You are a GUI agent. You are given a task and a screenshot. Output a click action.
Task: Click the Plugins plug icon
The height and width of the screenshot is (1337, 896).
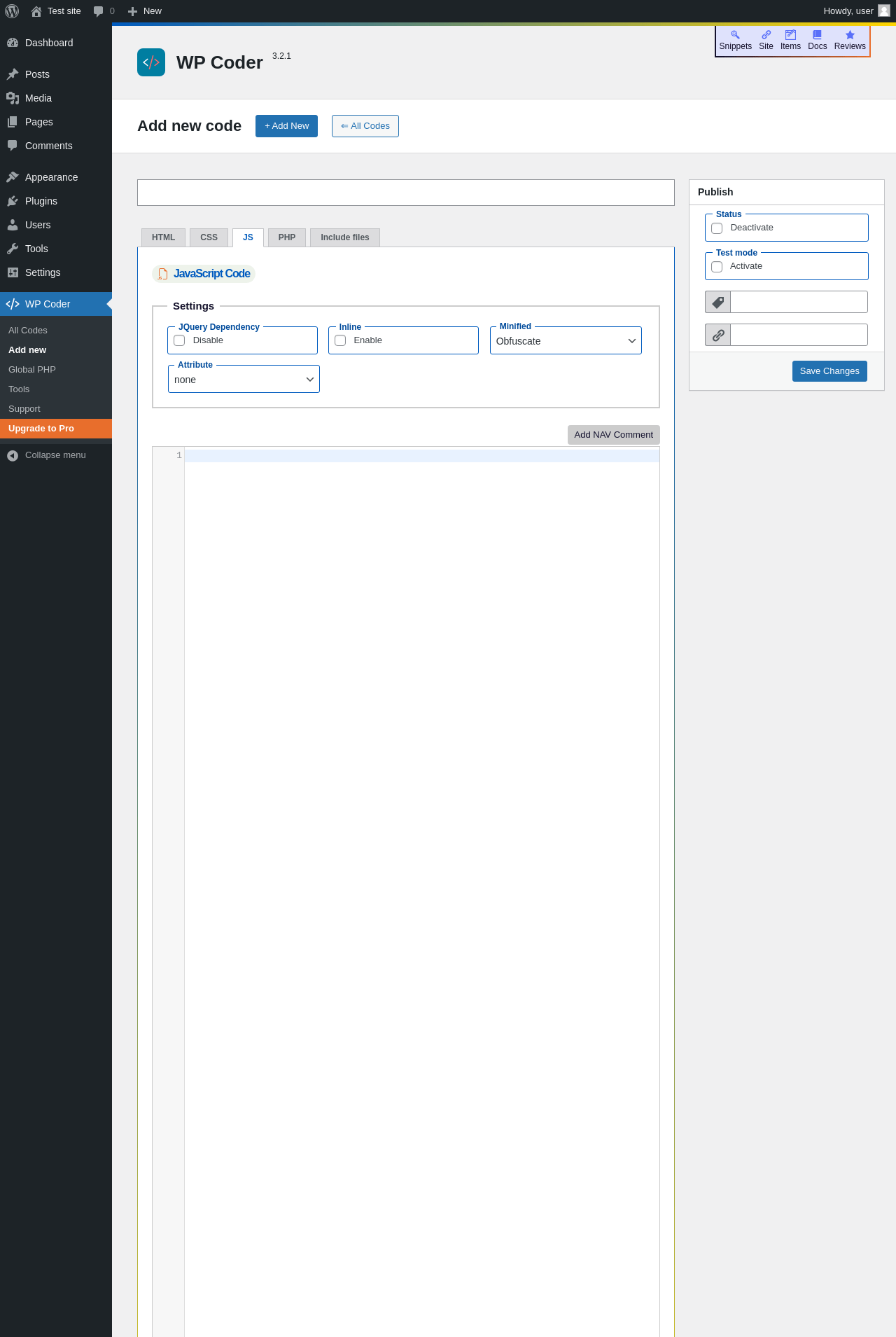pos(13,201)
